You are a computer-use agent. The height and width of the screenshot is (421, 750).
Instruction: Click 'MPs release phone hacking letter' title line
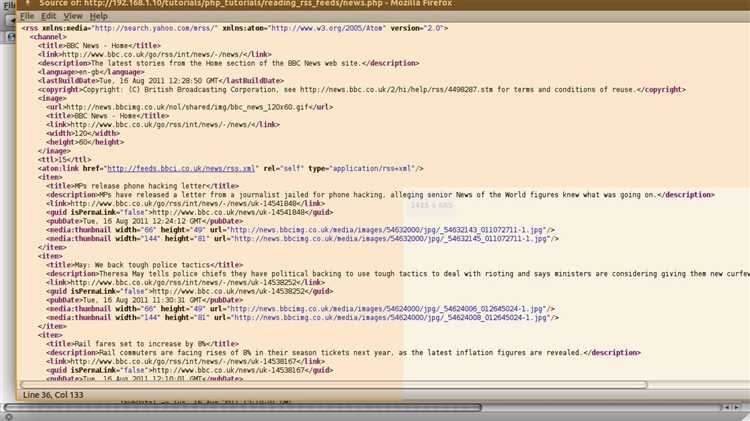pyautogui.click(x=143, y=186)
